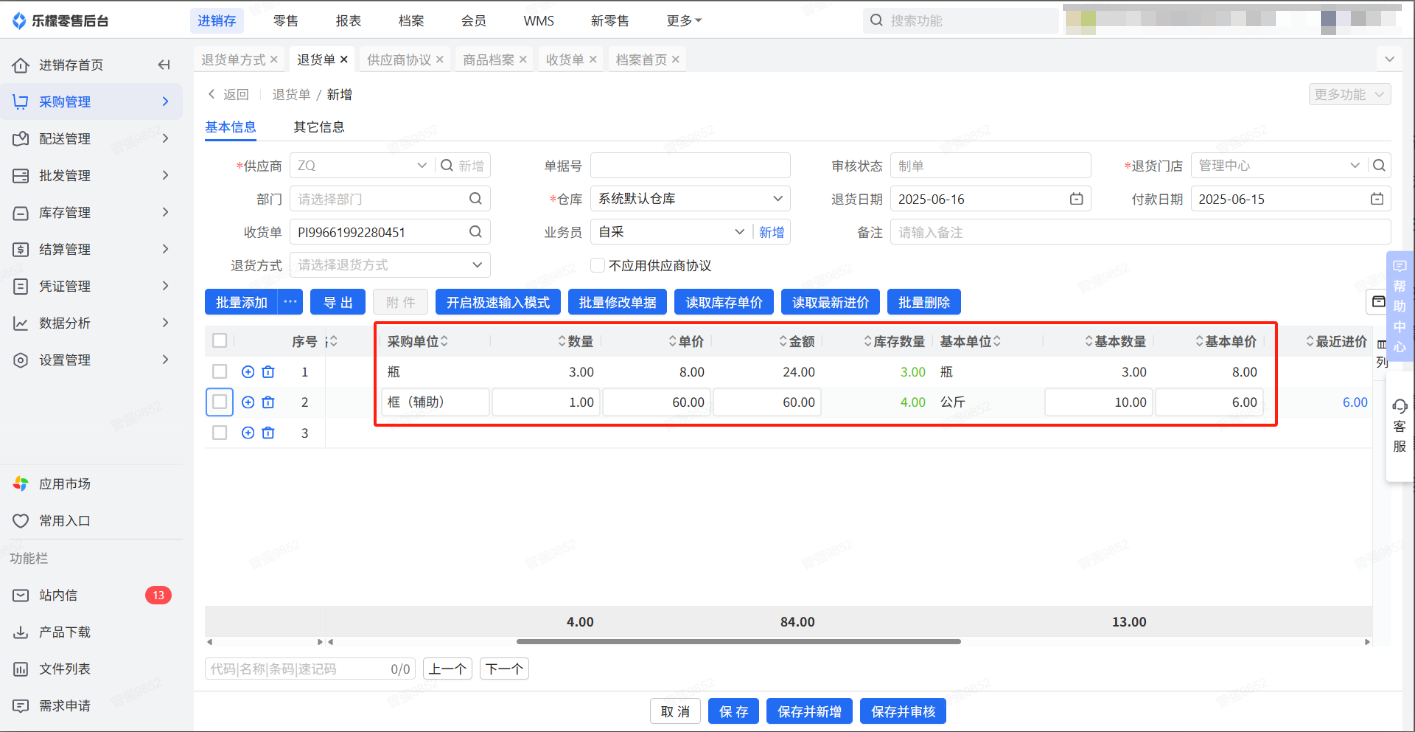Click the 取消 button
Screen dimensions: 1415x732
pyautogui.click(x=675, y=712)
